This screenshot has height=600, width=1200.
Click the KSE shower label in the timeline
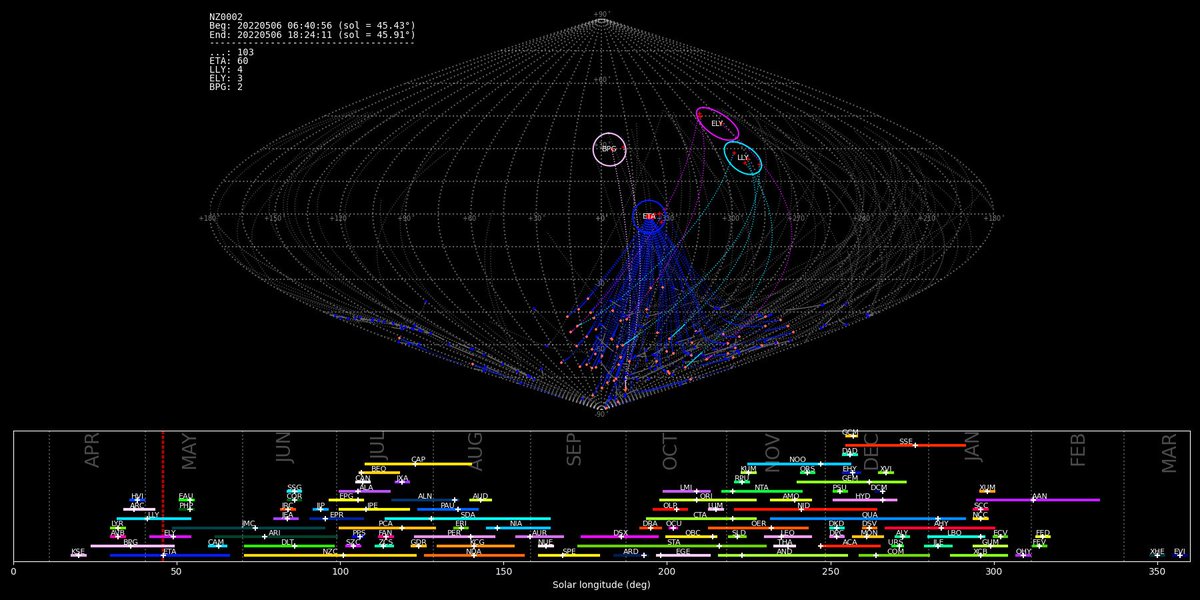coord(78,551)
